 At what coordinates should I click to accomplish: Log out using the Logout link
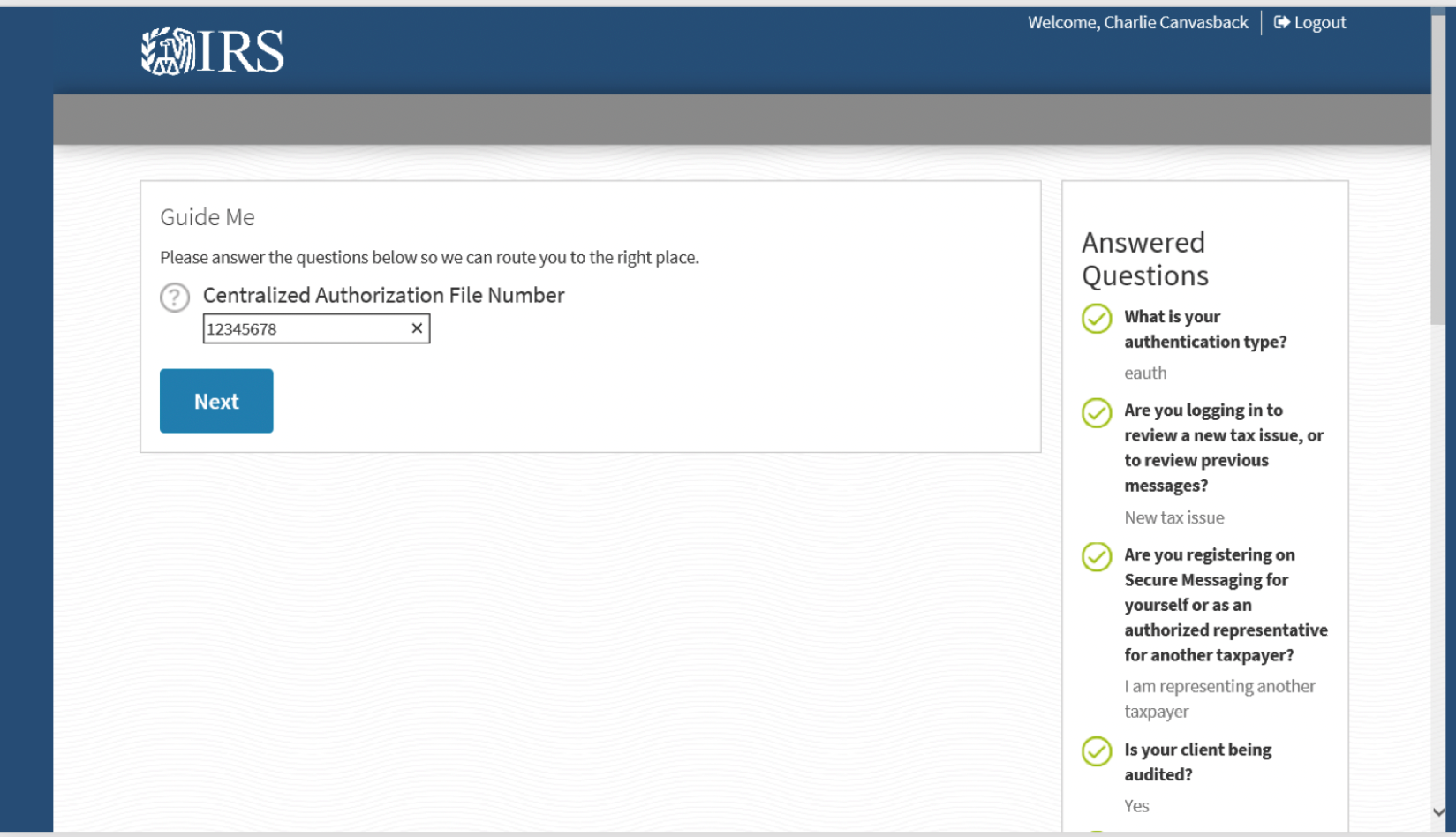[x=1310, y=23]
